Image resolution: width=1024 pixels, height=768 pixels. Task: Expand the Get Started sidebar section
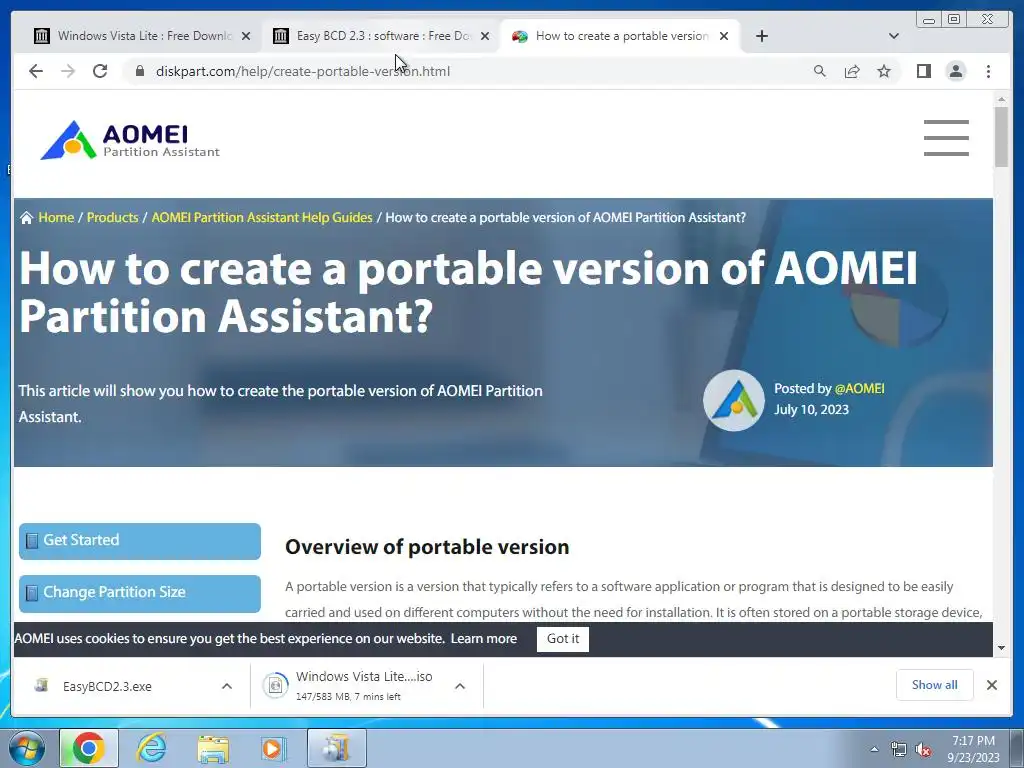pyautogui.click(x=140, y=541)
